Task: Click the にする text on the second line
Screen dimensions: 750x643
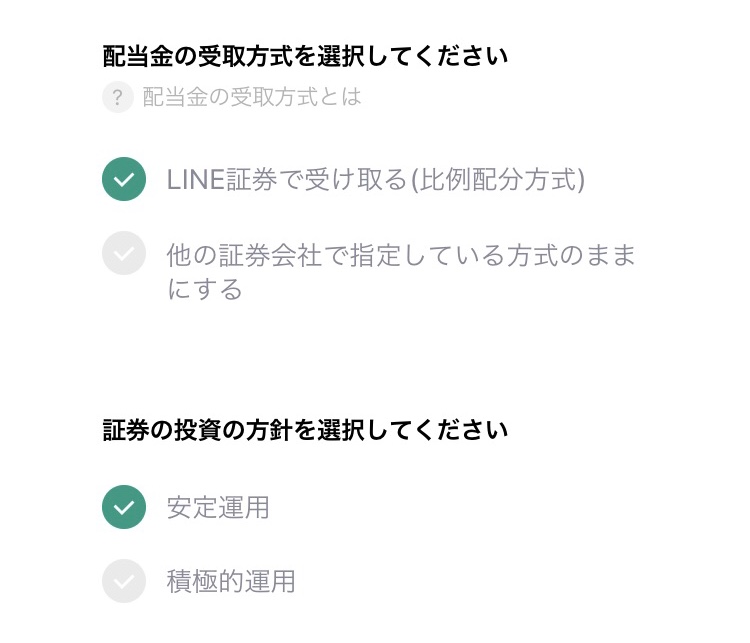Action: tap(205, 288)
